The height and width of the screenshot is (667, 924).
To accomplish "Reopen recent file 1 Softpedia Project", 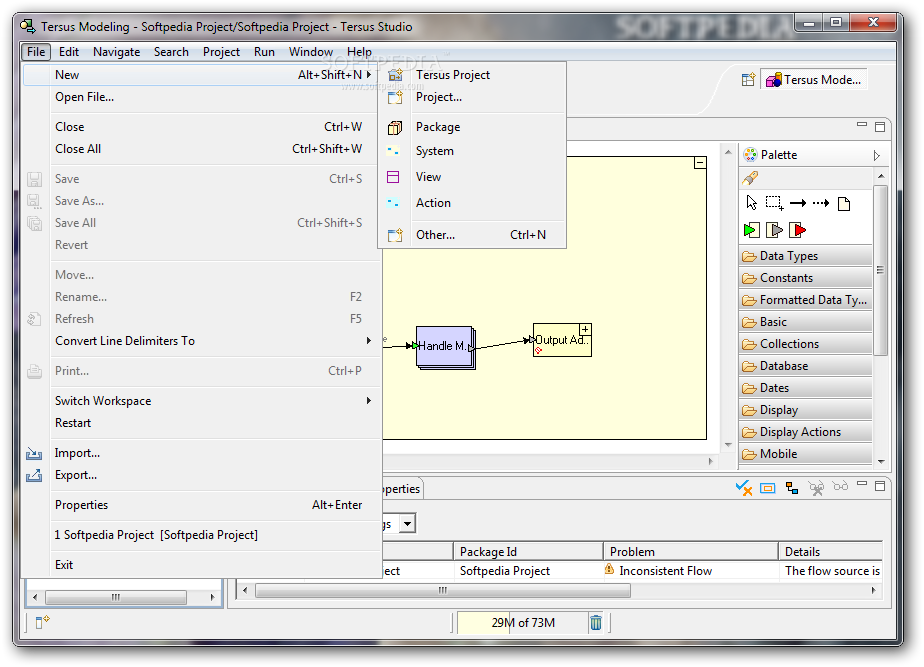I will (202, 534).
